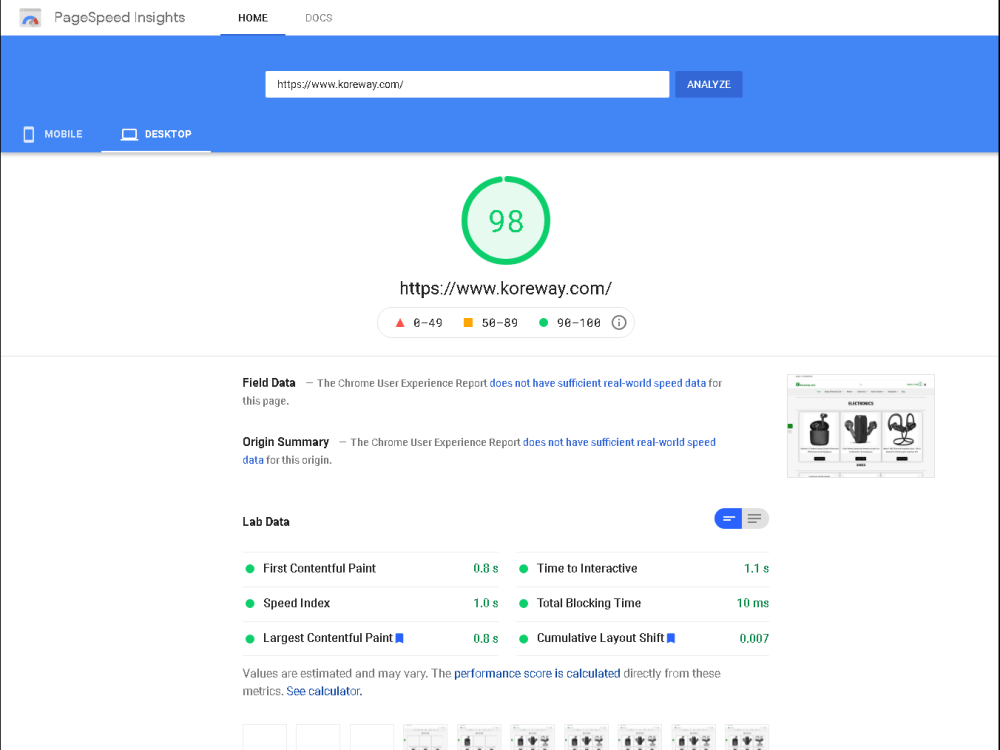Click the '1.0 s' speed index value
This screenshot has width=1000, height=750.
[x=485, y=603]
